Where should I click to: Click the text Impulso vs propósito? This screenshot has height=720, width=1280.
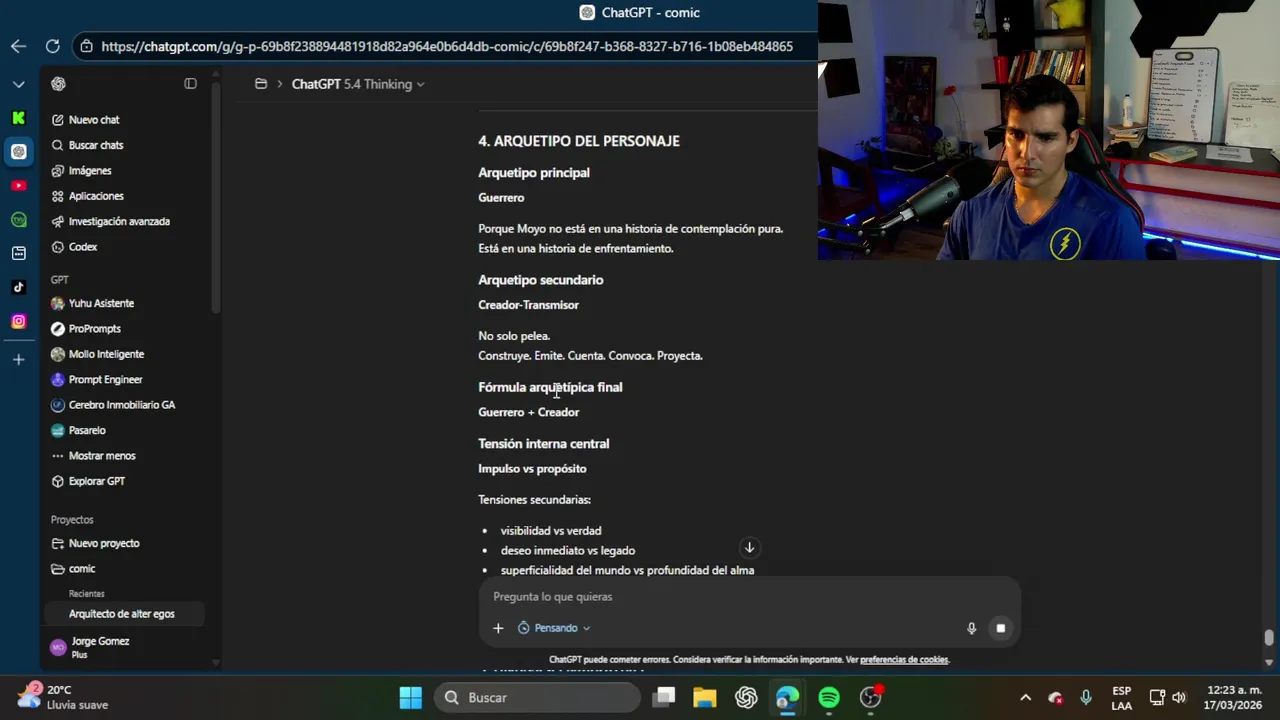(532, 469)
